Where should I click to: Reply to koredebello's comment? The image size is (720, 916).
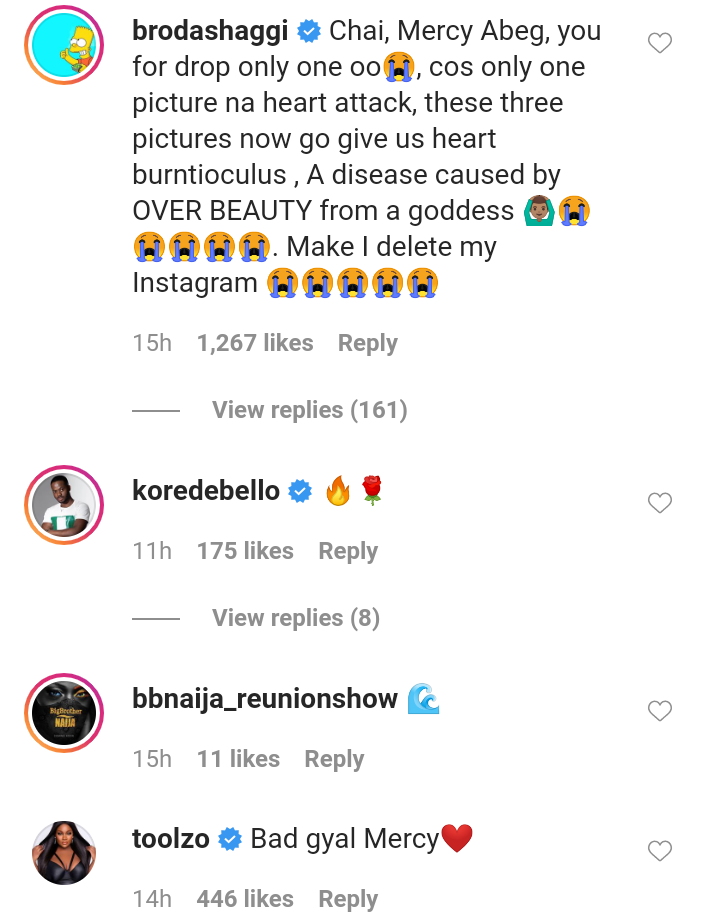pos(348,551)
